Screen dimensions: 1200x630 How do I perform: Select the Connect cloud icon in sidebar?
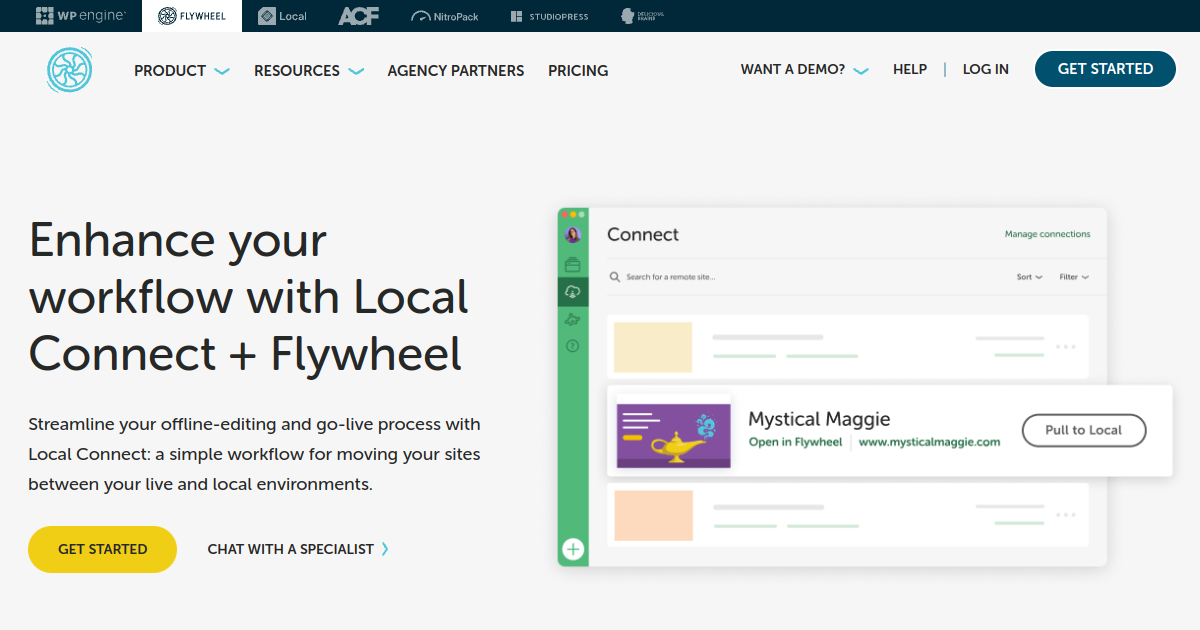click(573, 292)
